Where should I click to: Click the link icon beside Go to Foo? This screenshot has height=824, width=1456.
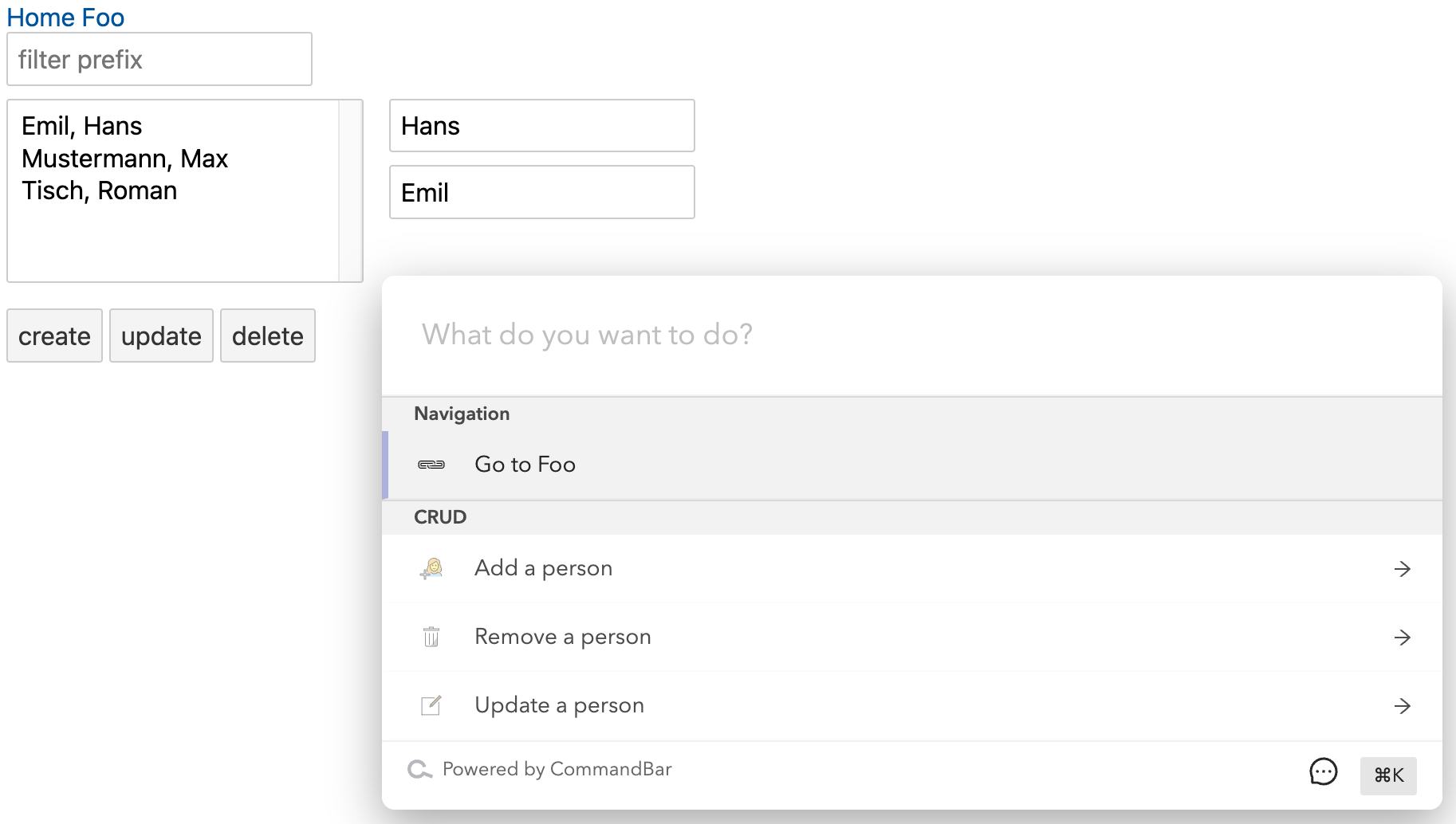click(x=431, y=465)
